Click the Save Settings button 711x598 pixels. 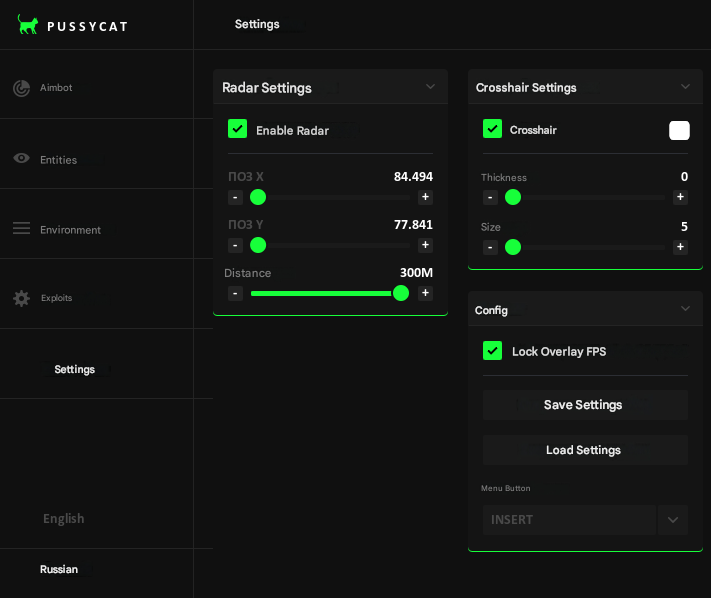pyautogui.click(x=585, y=405)
